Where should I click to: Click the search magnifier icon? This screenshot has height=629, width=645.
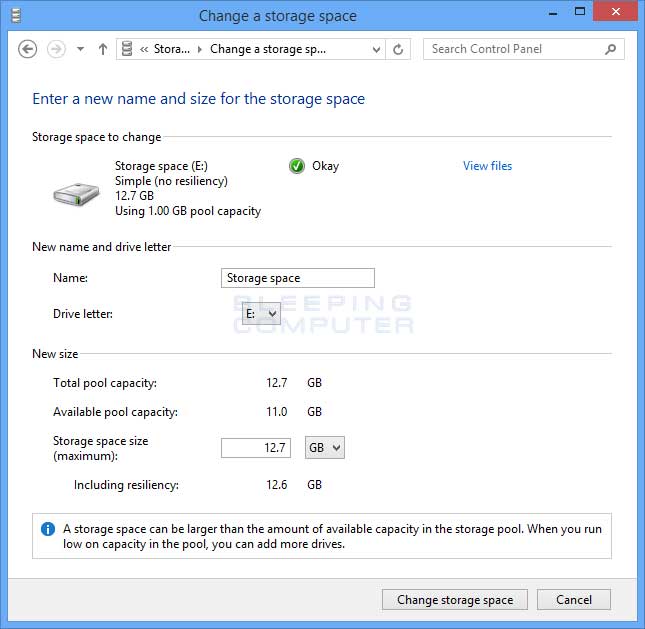tap(610, 49)
